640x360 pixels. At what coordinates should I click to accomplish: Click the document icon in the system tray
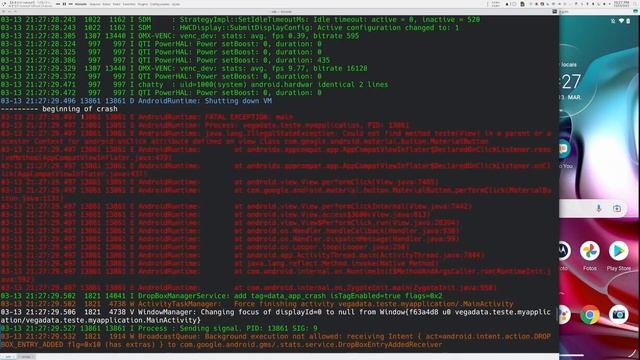[x=522, y=4]
